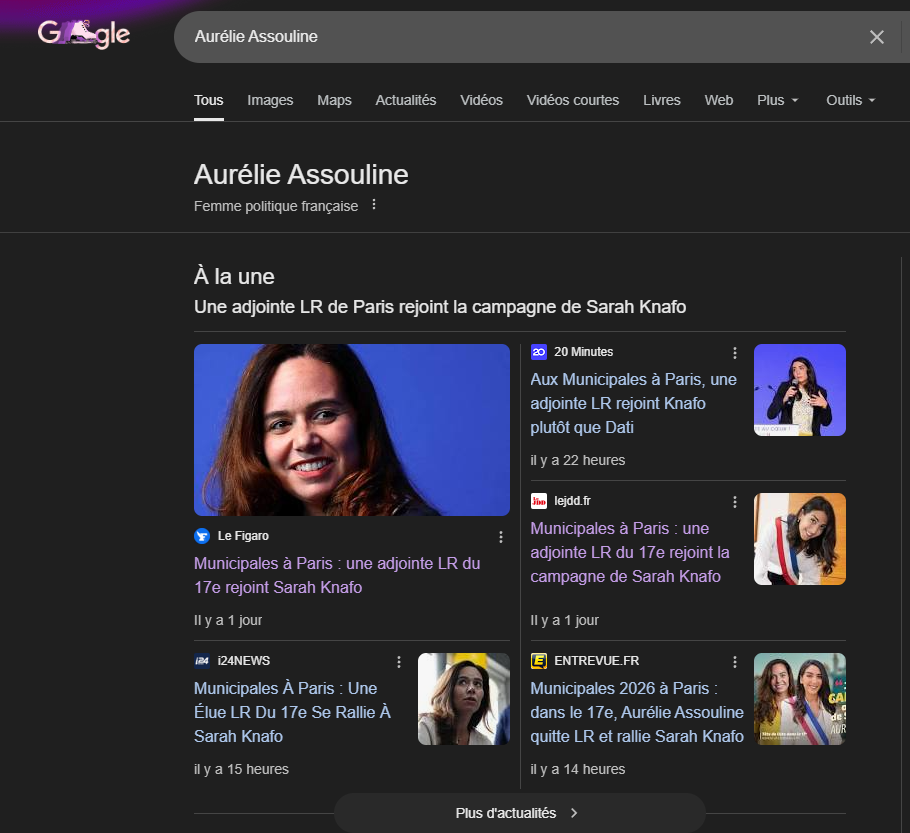
Task: Expand the Plus dropdown menu
Action: (778, 100)
